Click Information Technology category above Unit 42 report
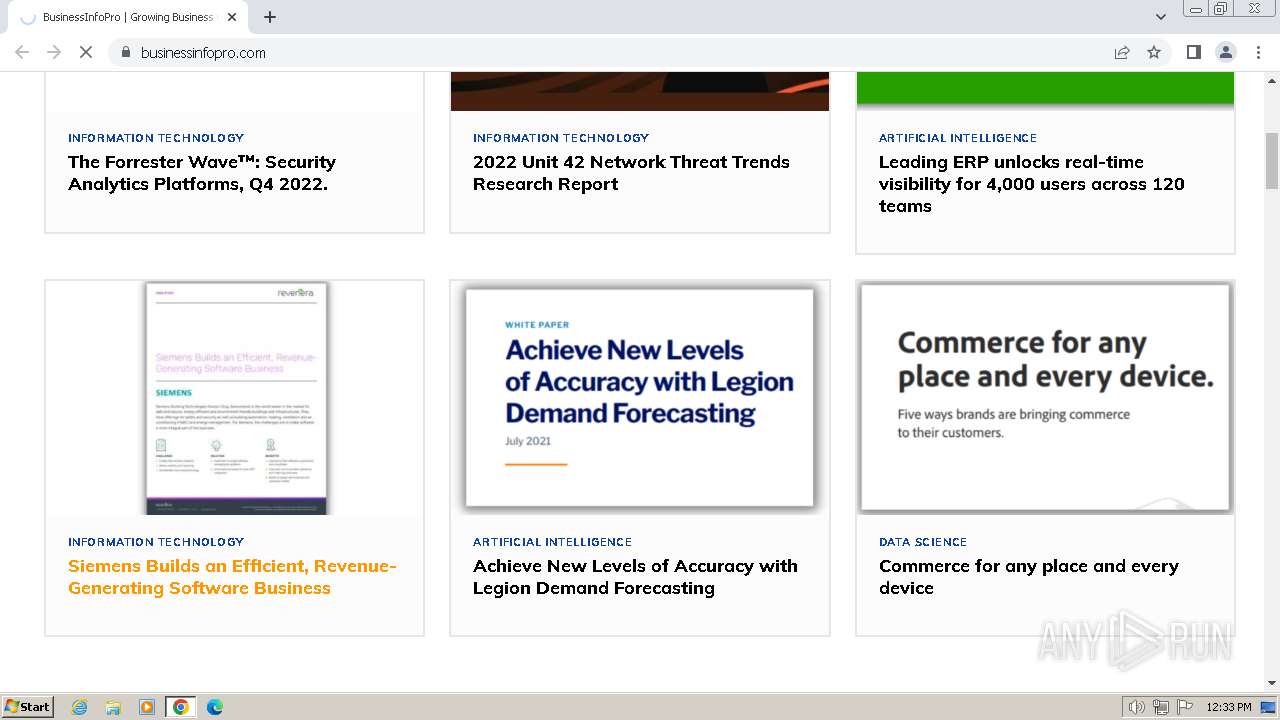The width and height of the screenshot is (1280, 720). point(561,138)
